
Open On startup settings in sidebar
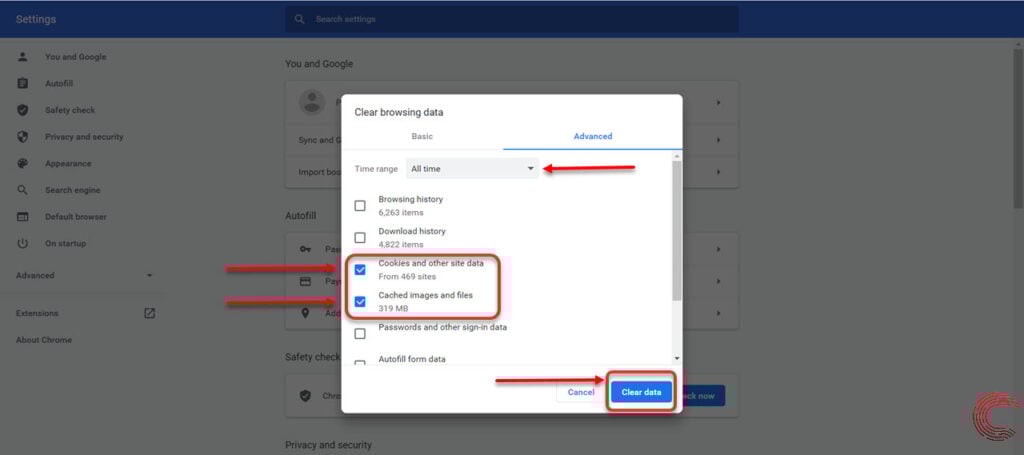(x=65, y=243)
